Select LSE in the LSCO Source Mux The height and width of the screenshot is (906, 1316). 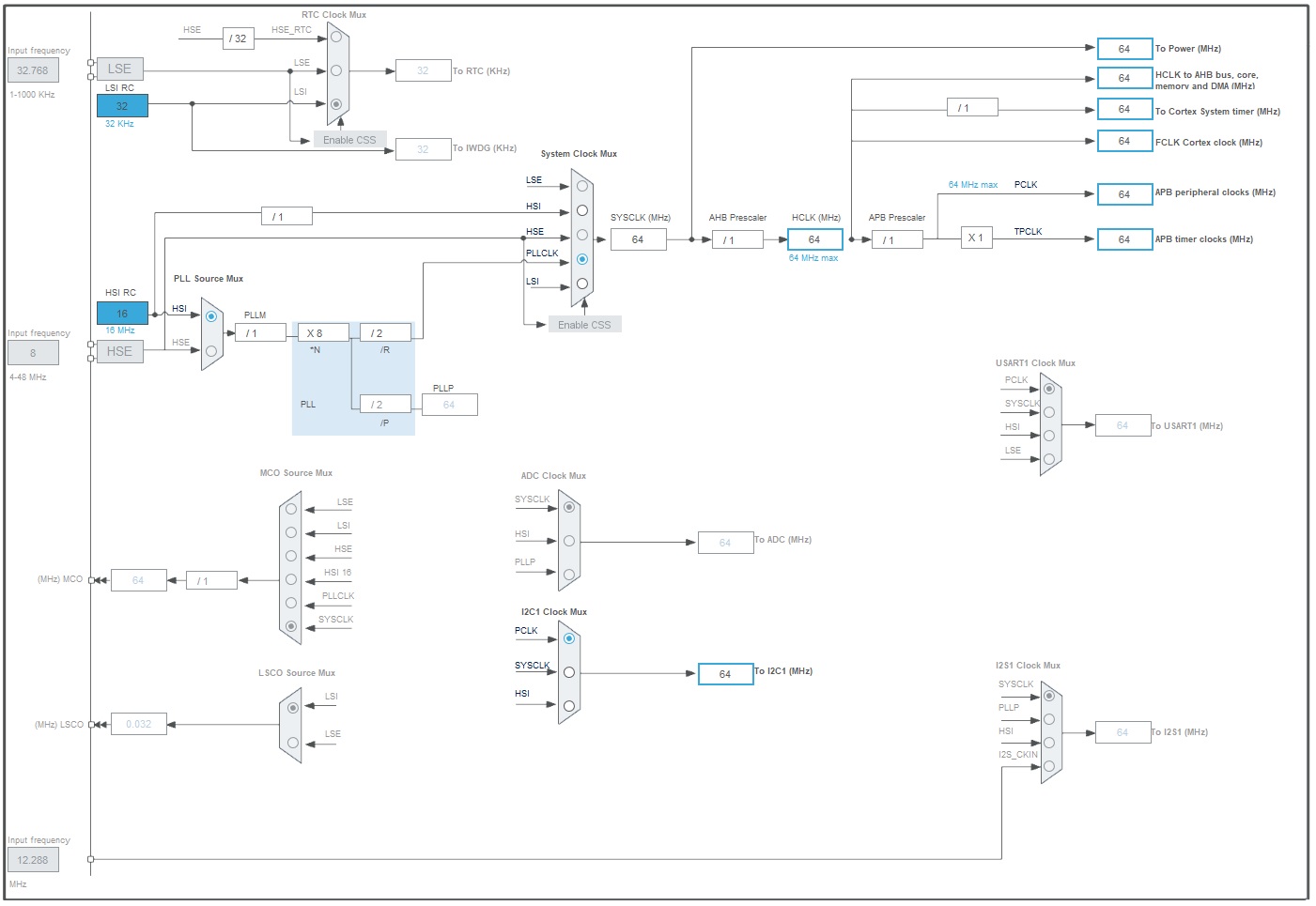coord(293,743)
